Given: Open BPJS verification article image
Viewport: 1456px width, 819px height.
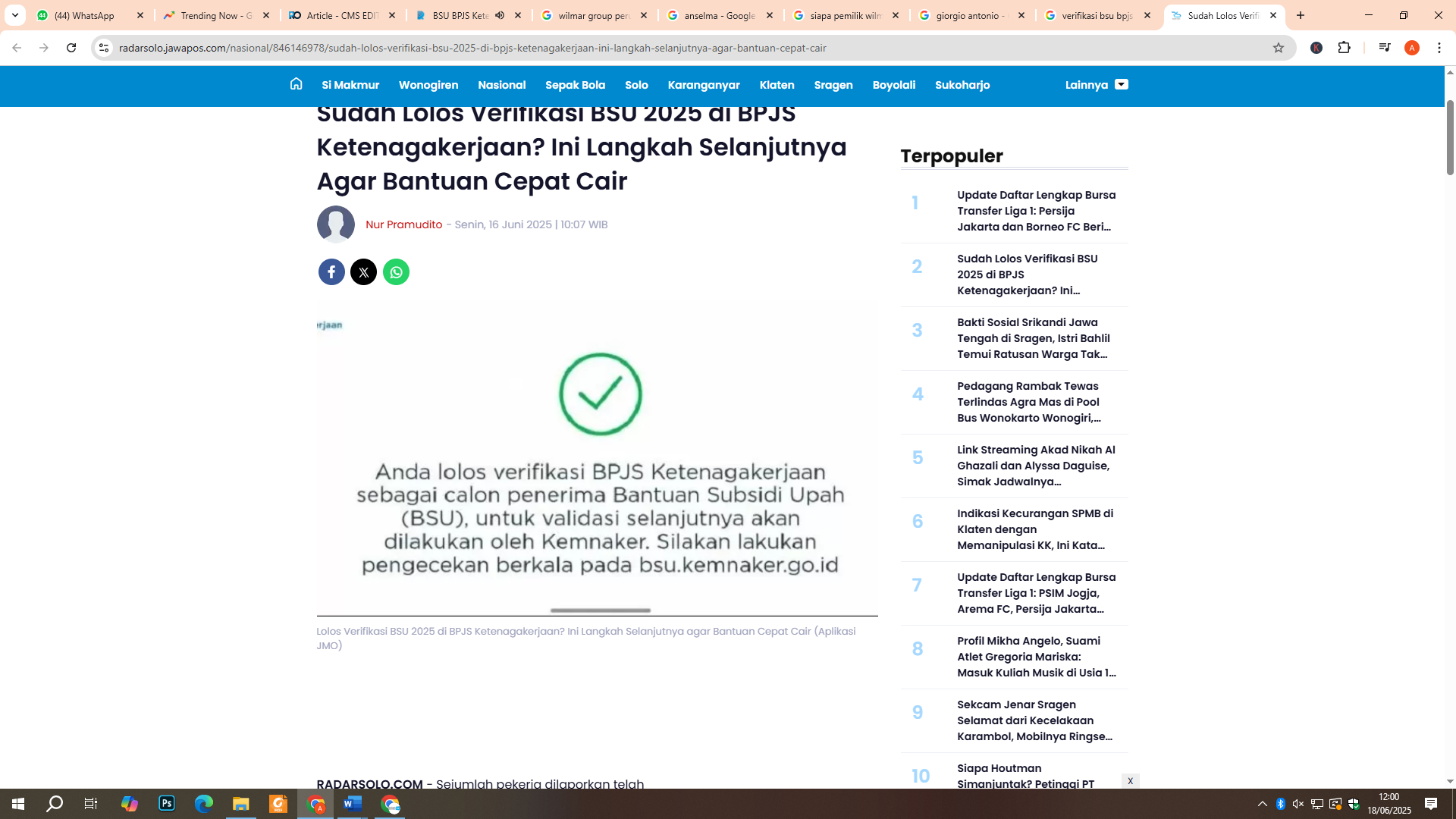Looking at the screenshot, I should 598,460.
